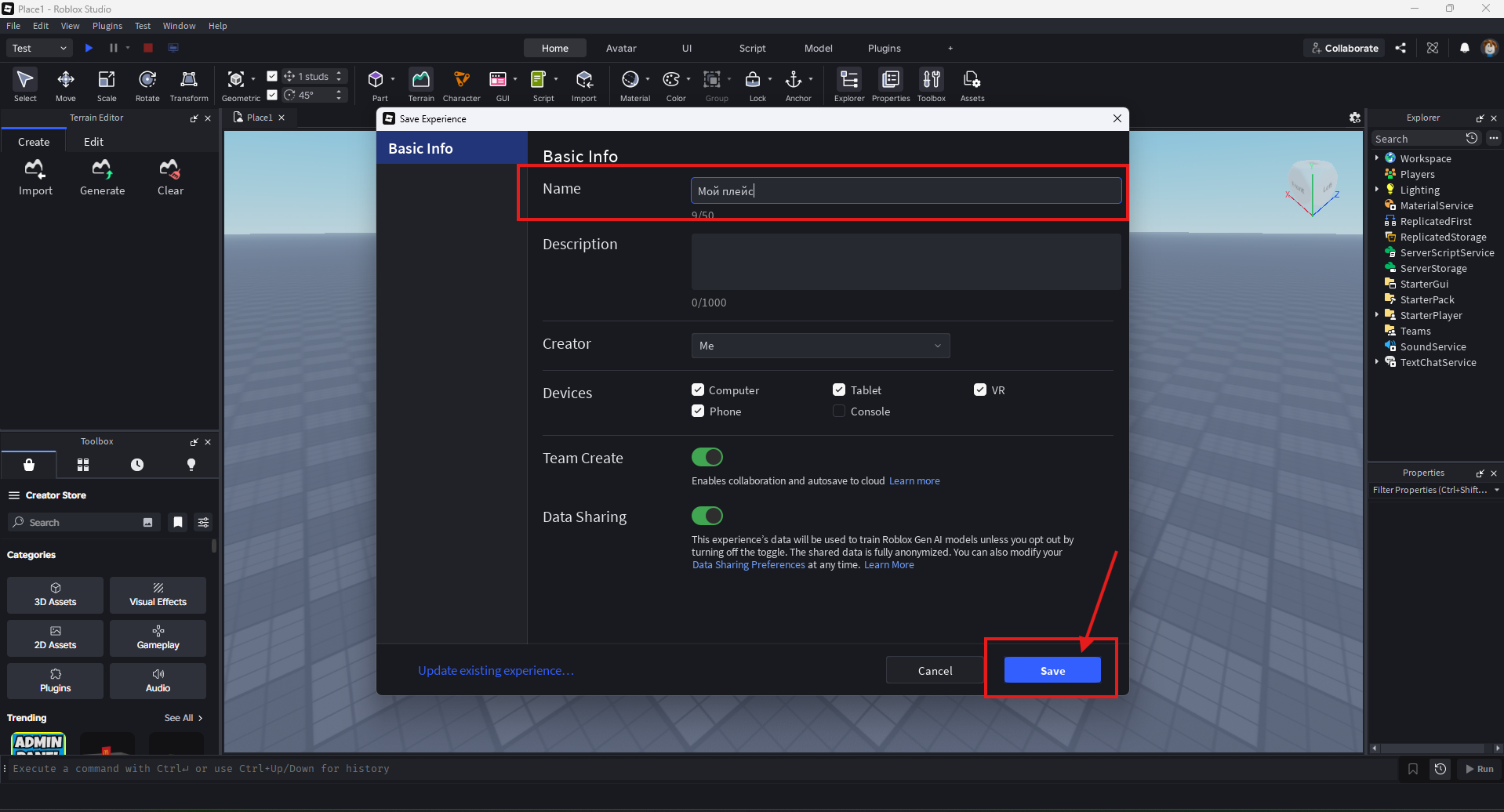
Task: Open the Part dropdown arrow
Action: (x=393, y=79)
